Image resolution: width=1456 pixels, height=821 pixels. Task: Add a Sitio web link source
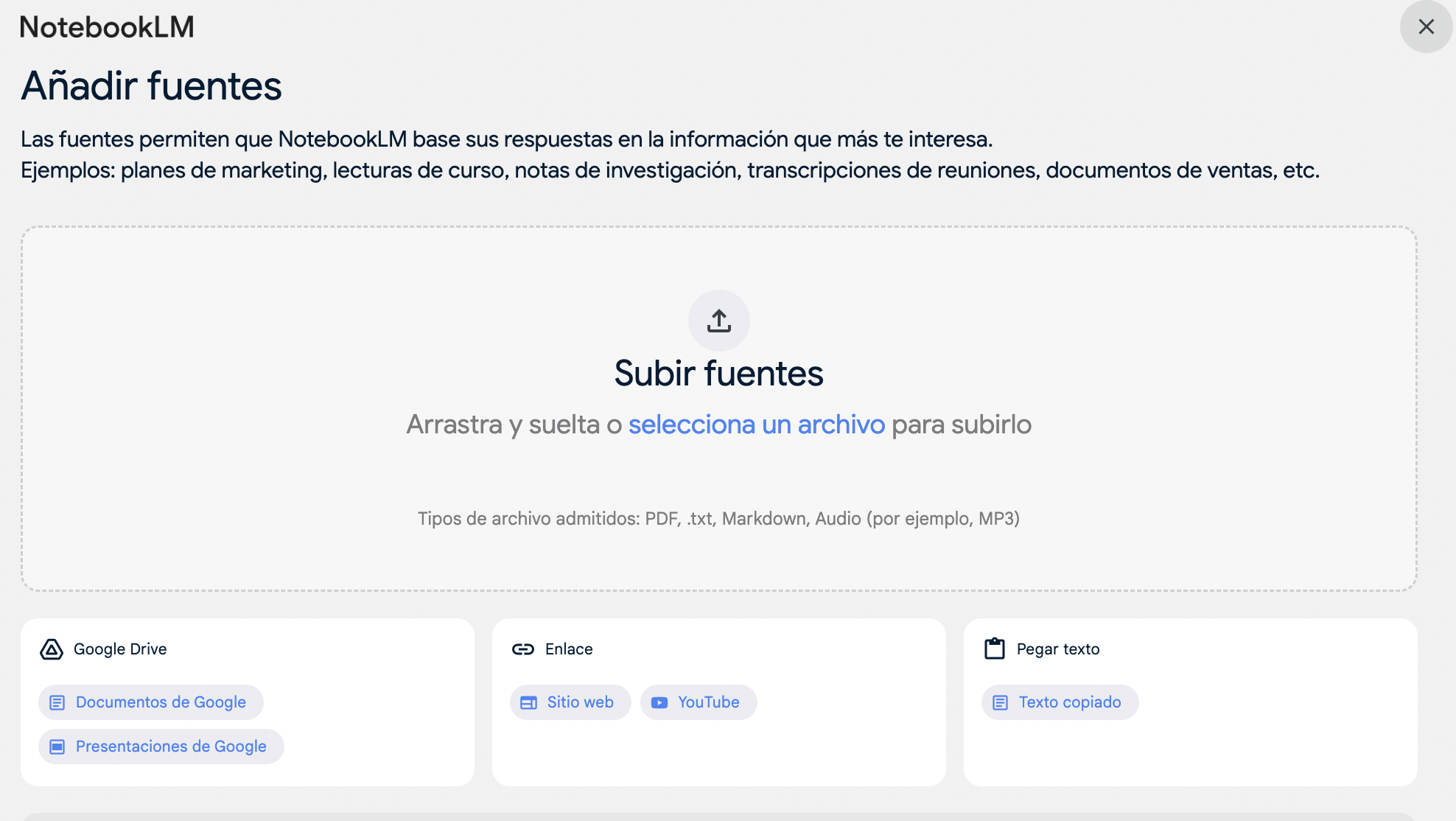(570, 702)
